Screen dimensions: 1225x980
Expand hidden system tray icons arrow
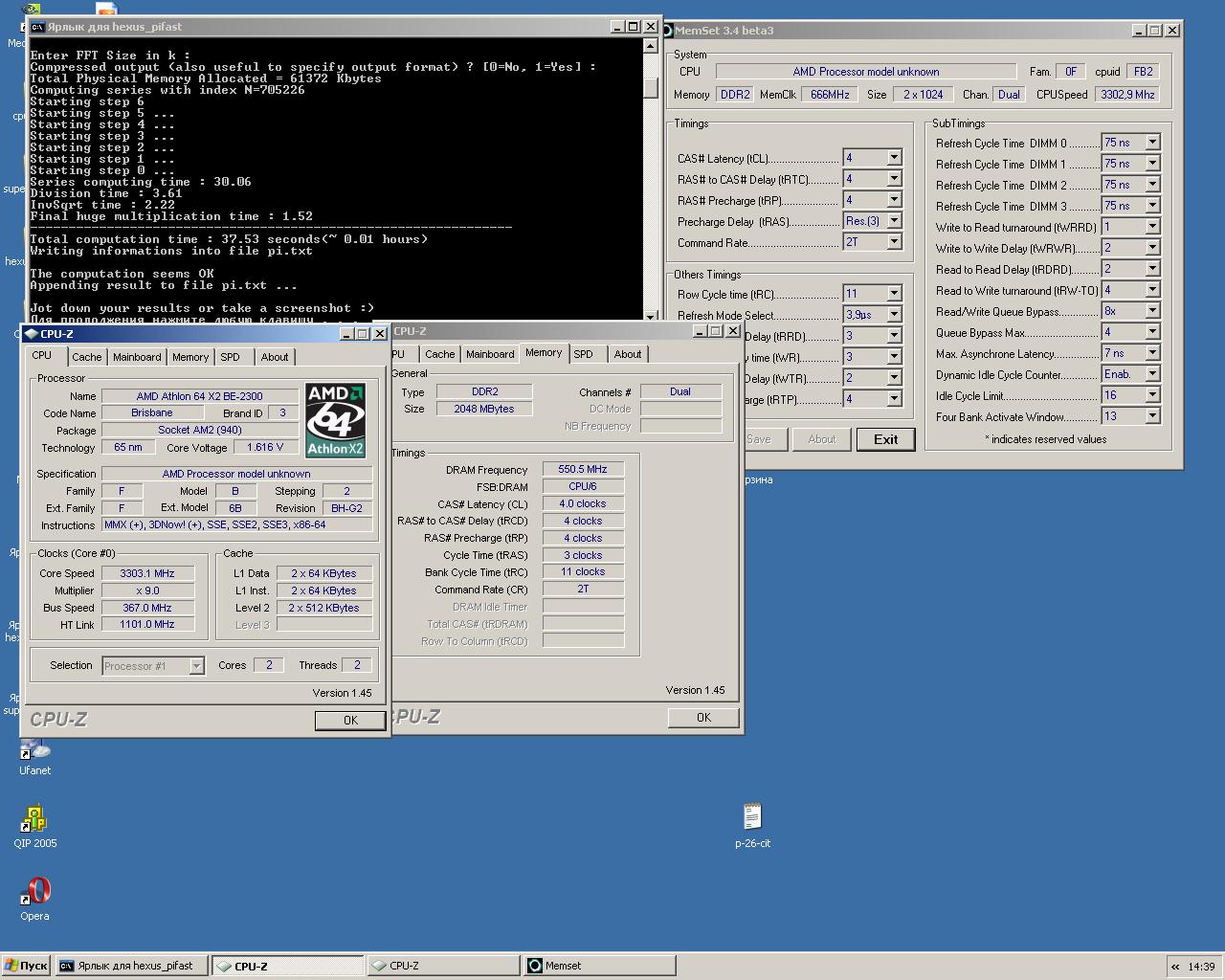click(1174, 967)
